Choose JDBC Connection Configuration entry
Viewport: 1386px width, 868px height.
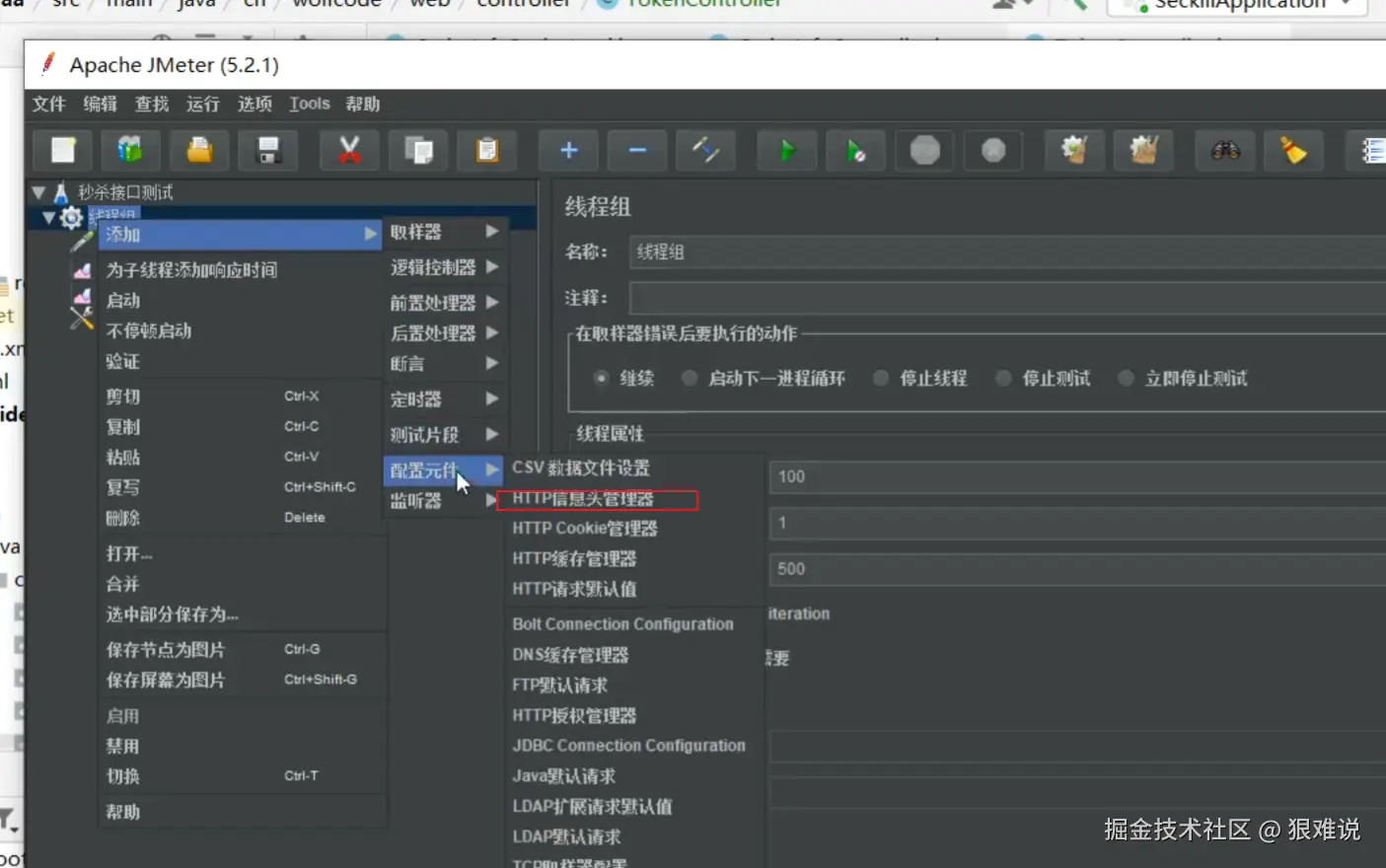click(631, 746)
